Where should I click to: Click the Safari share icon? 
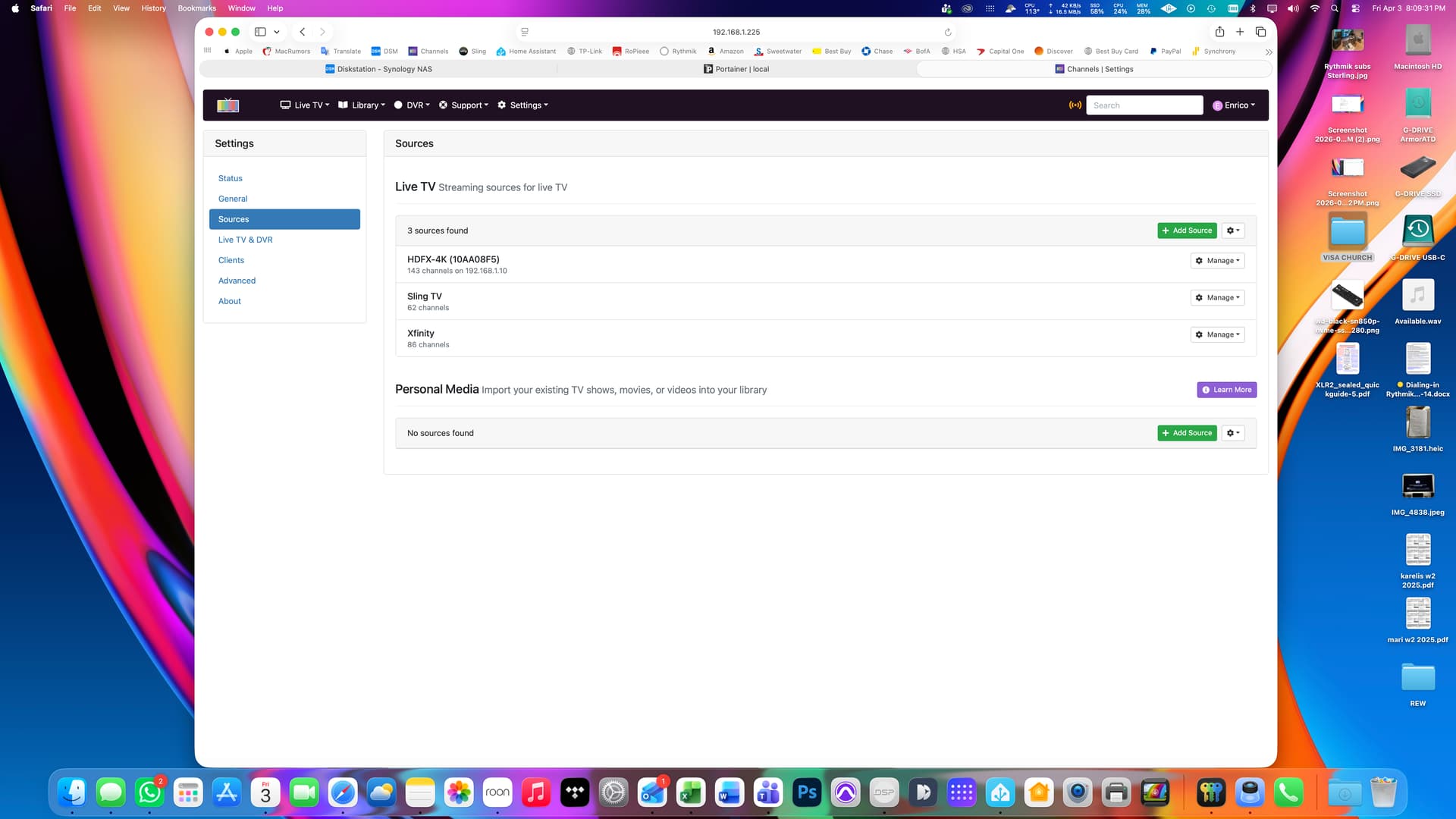click(1219, 32)
